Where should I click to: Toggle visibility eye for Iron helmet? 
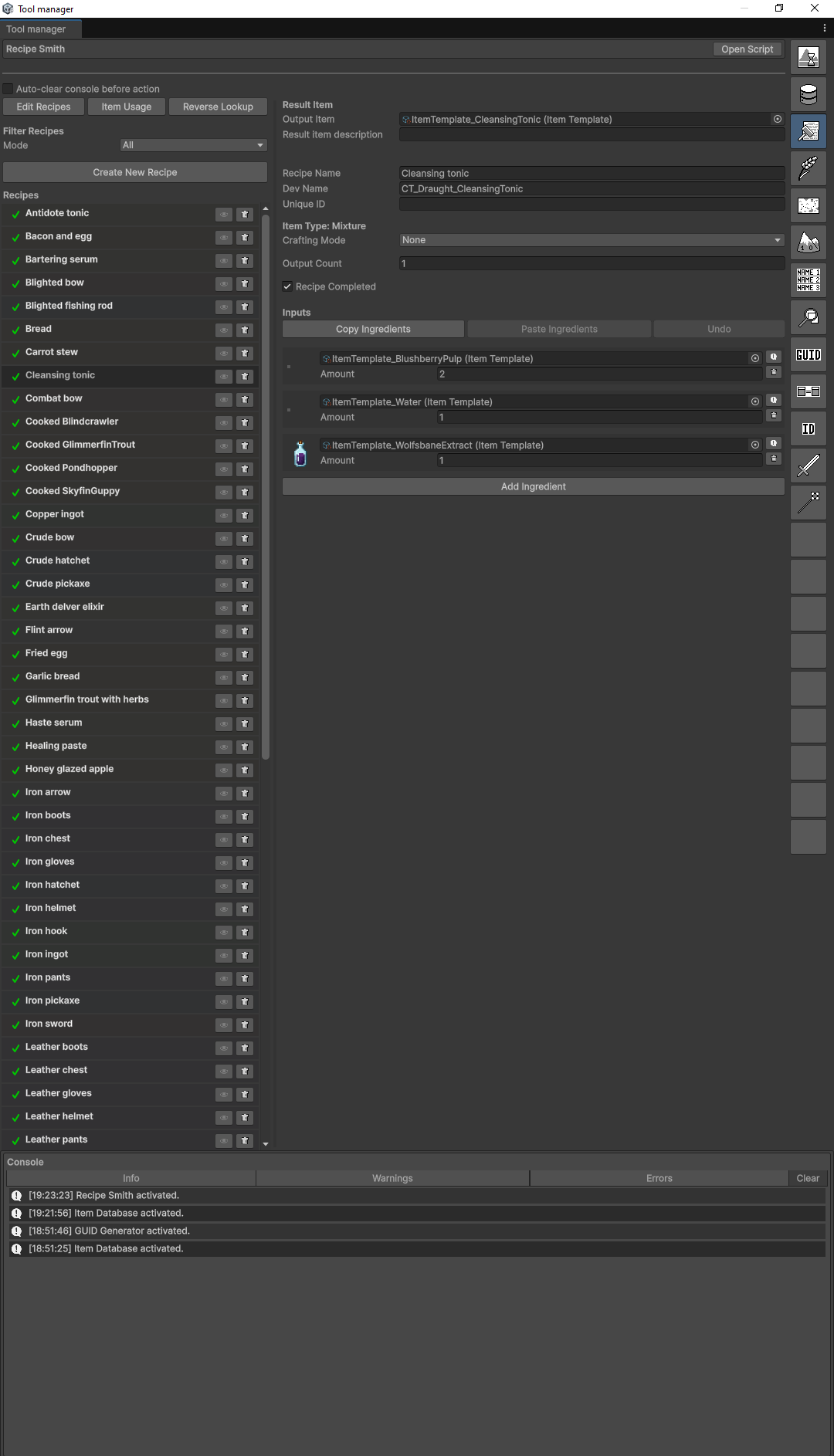224,909
